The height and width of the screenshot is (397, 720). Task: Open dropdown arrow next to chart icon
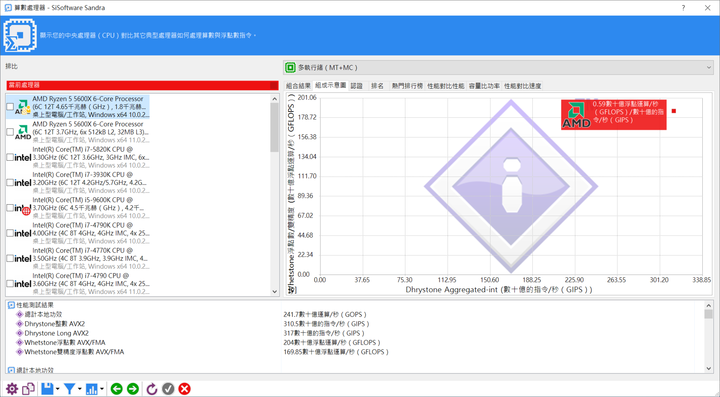point(101,389)
